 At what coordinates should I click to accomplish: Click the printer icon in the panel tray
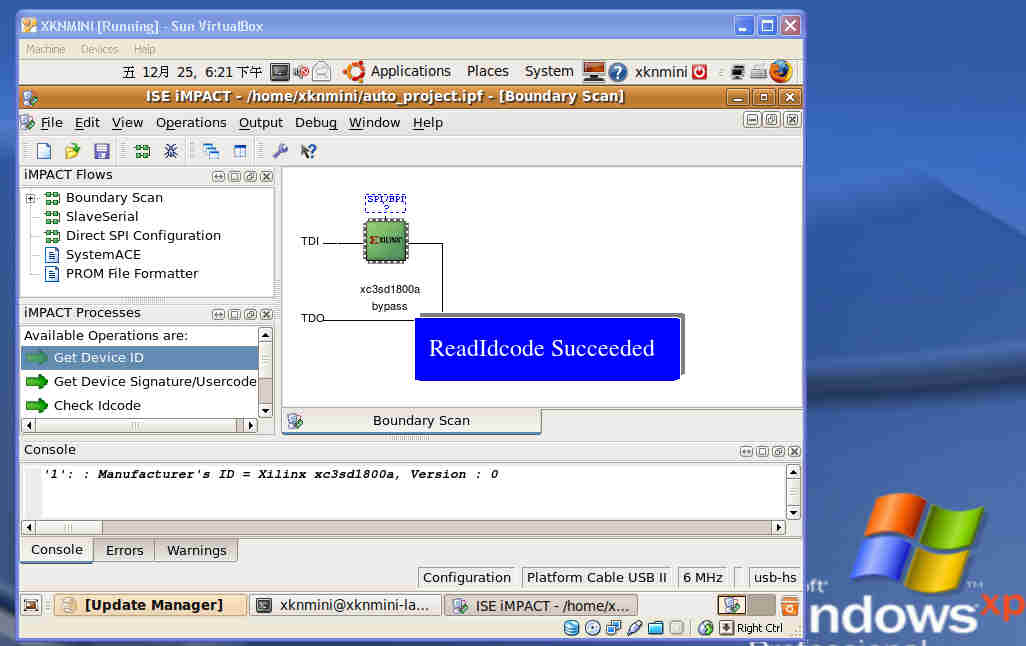(x=758, y=71)
